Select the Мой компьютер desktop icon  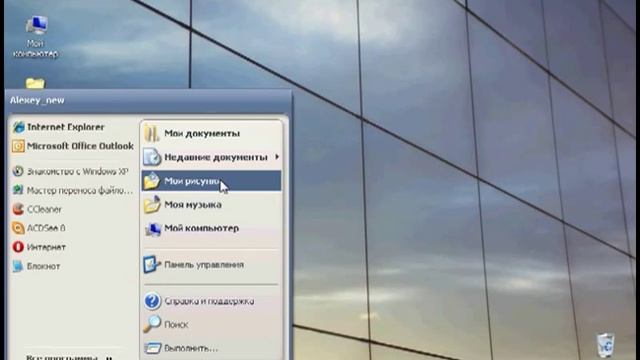tap(36, 25)
